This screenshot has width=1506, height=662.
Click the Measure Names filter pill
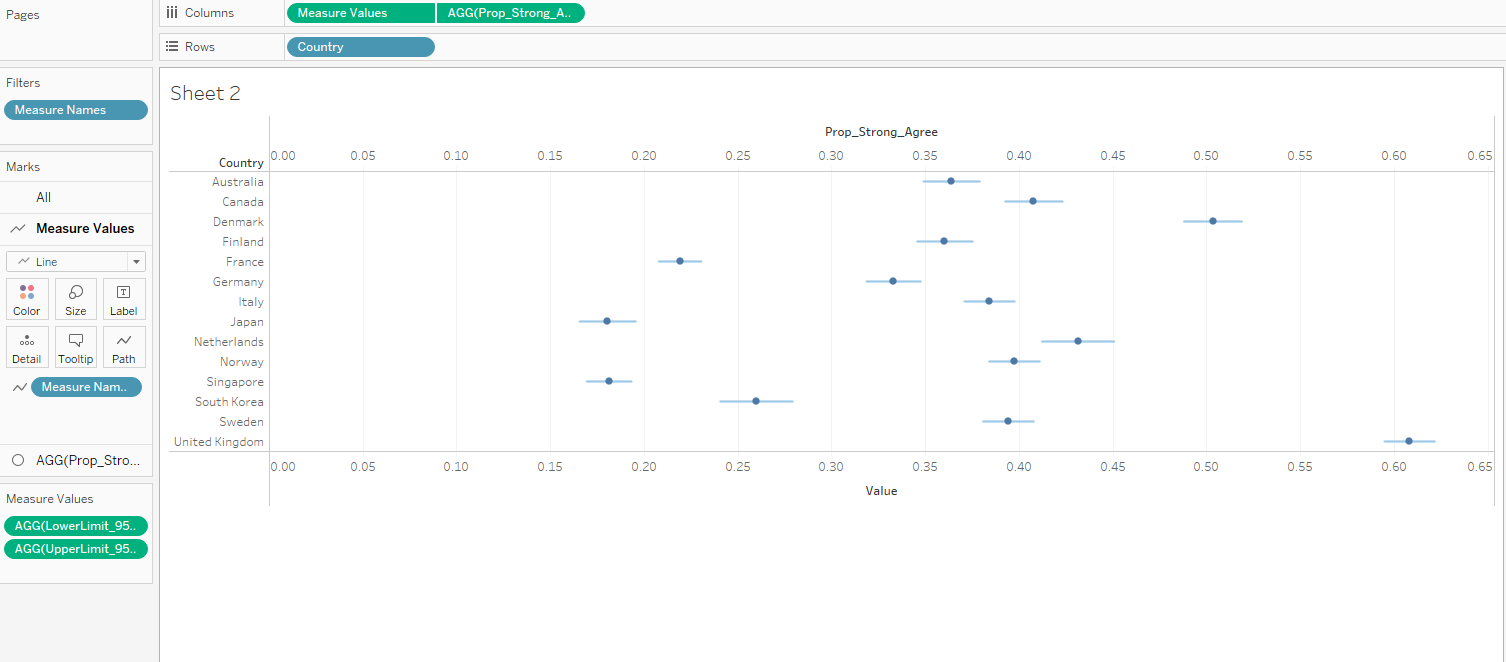pyautogui.click(x=76, y=110)
